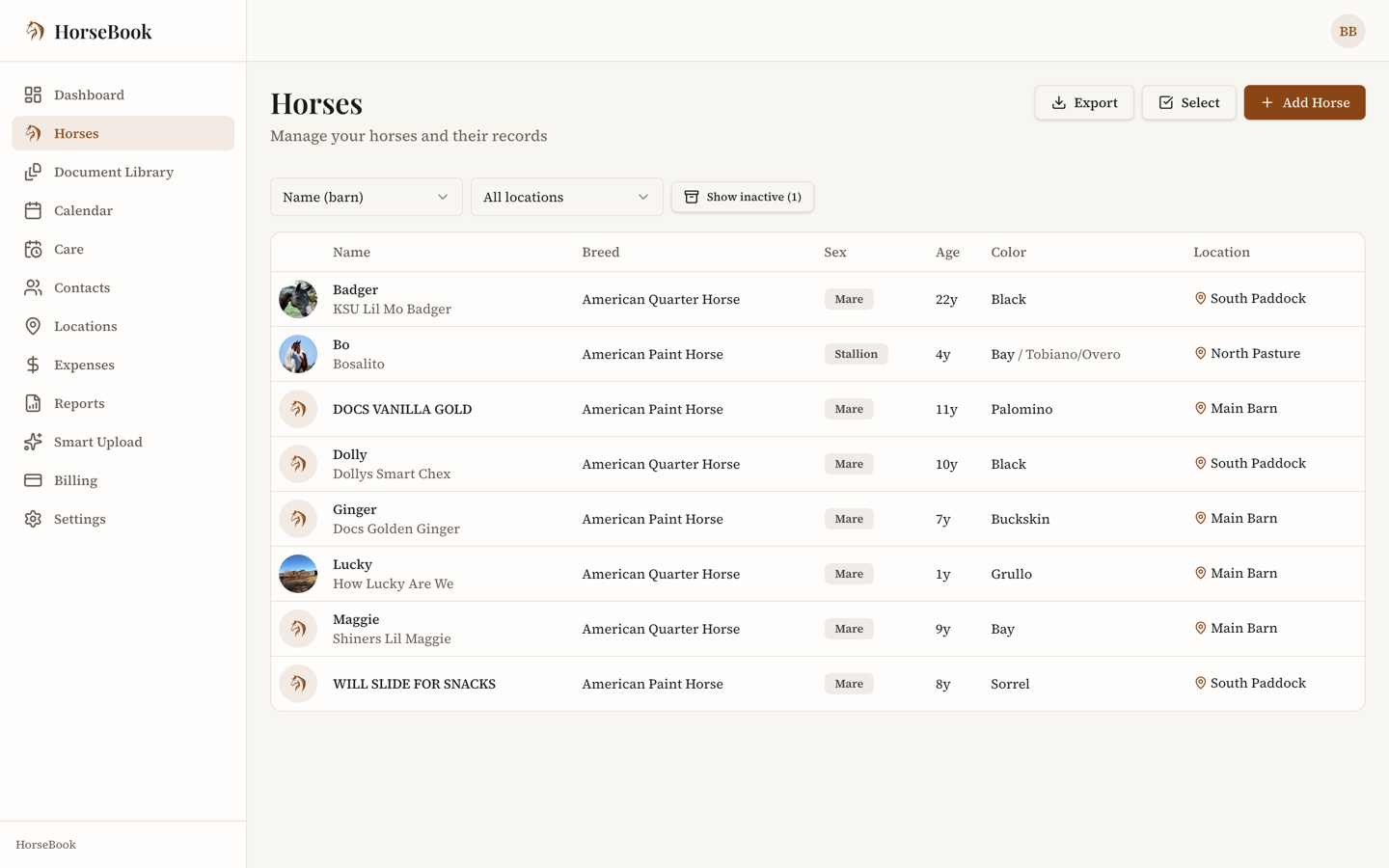1389x868 pixels.
Task: Open South Paddock location link for Badger
Action: pos(1250,299)
